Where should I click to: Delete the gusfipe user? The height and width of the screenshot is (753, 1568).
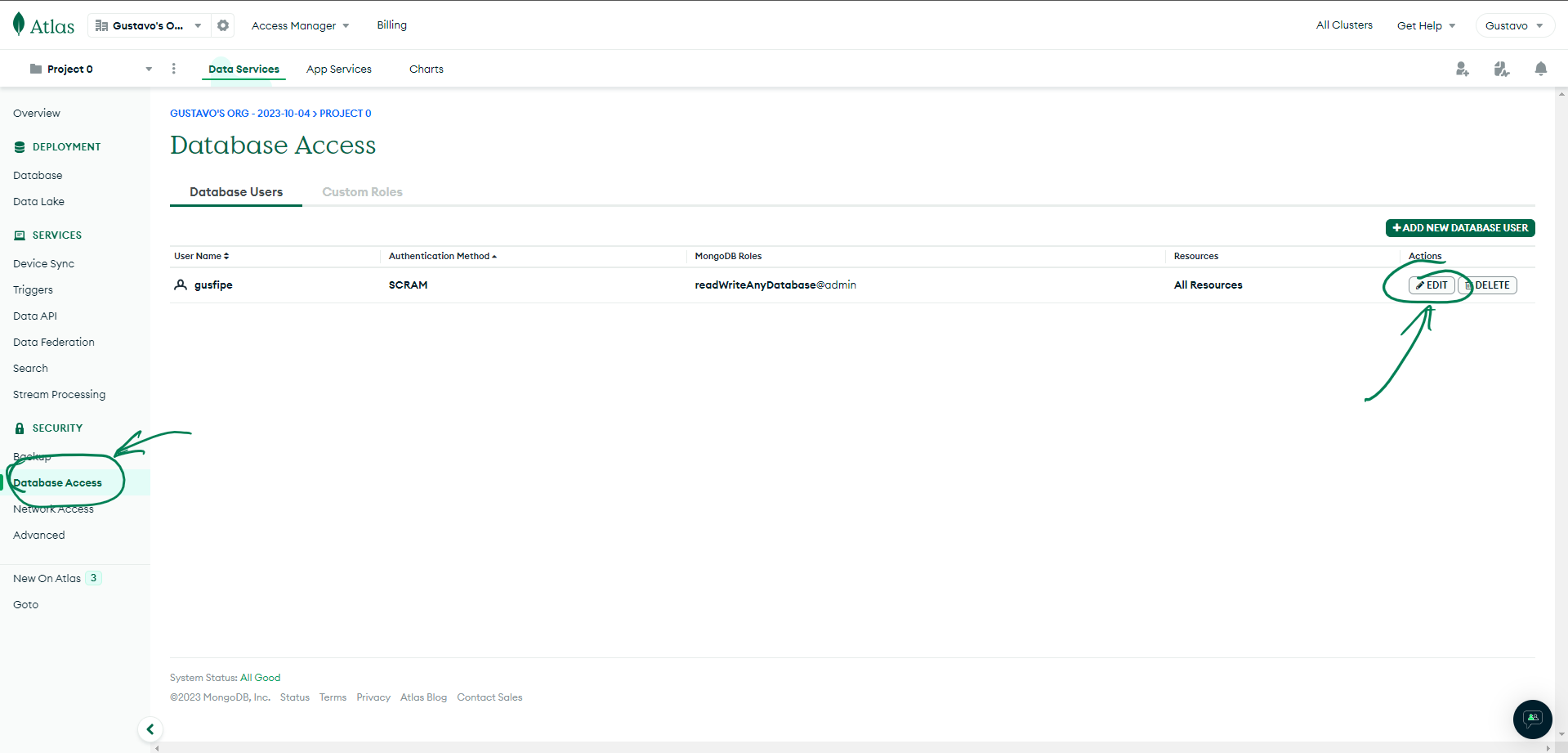point(1487,285)
